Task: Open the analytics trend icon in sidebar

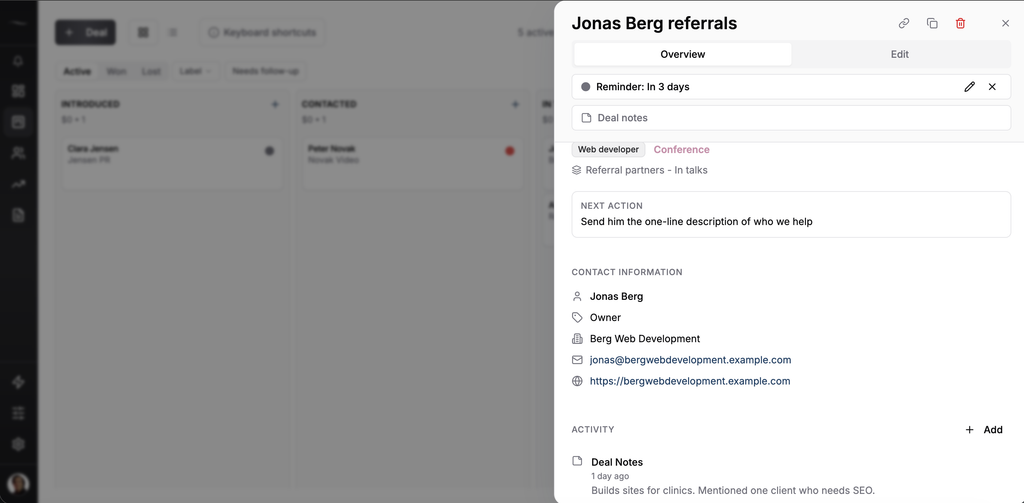Action: pos(18,184)
